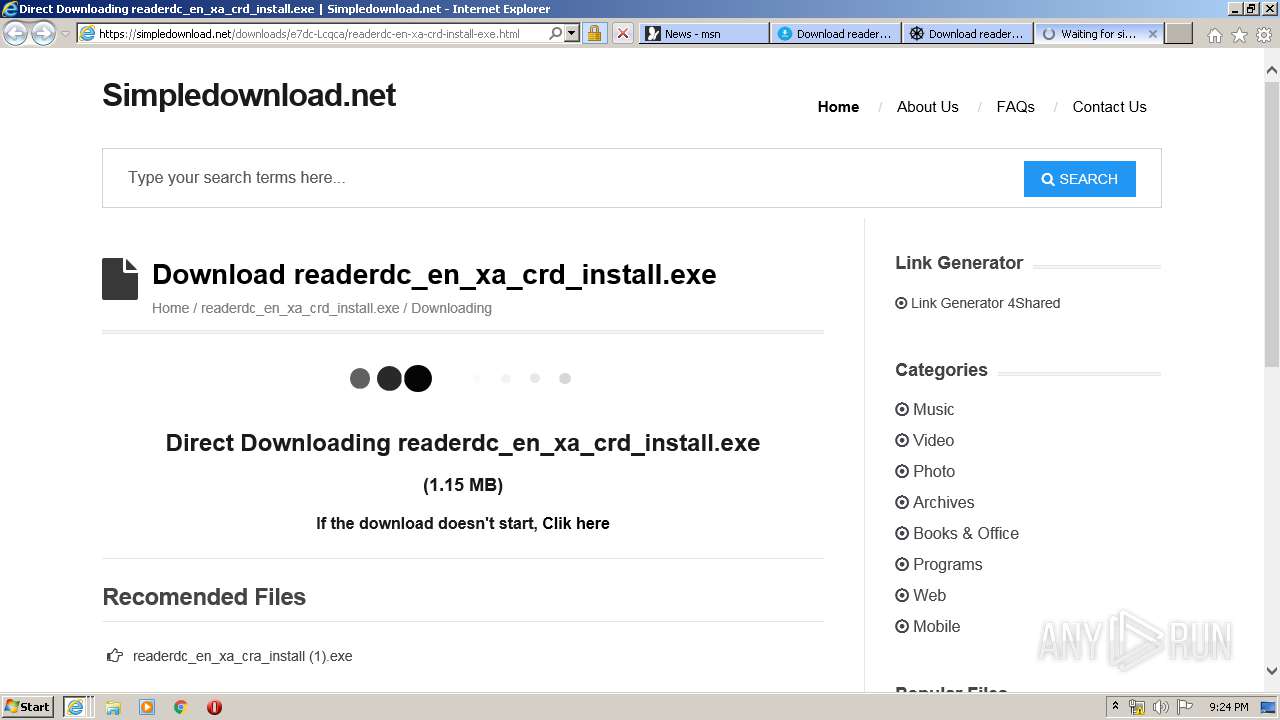The height and width of the screenshot is (720, 1280).
Task: Click the 9:24 PM taskbar clock
Action: [x=1228, y=707]
